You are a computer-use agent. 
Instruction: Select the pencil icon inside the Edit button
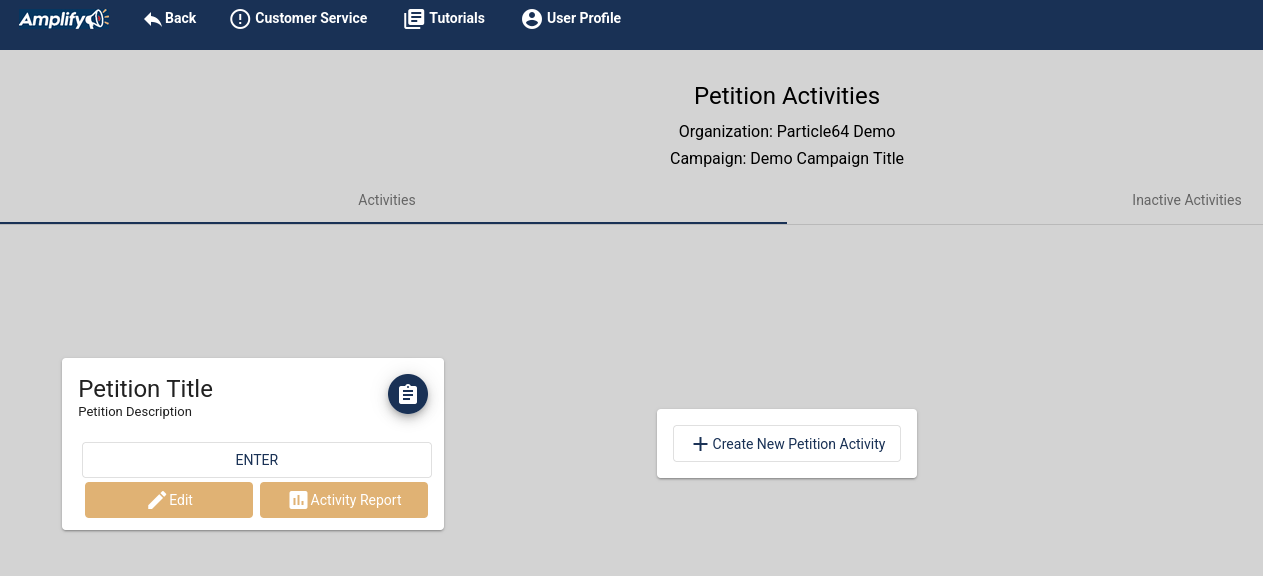(156, 499)
